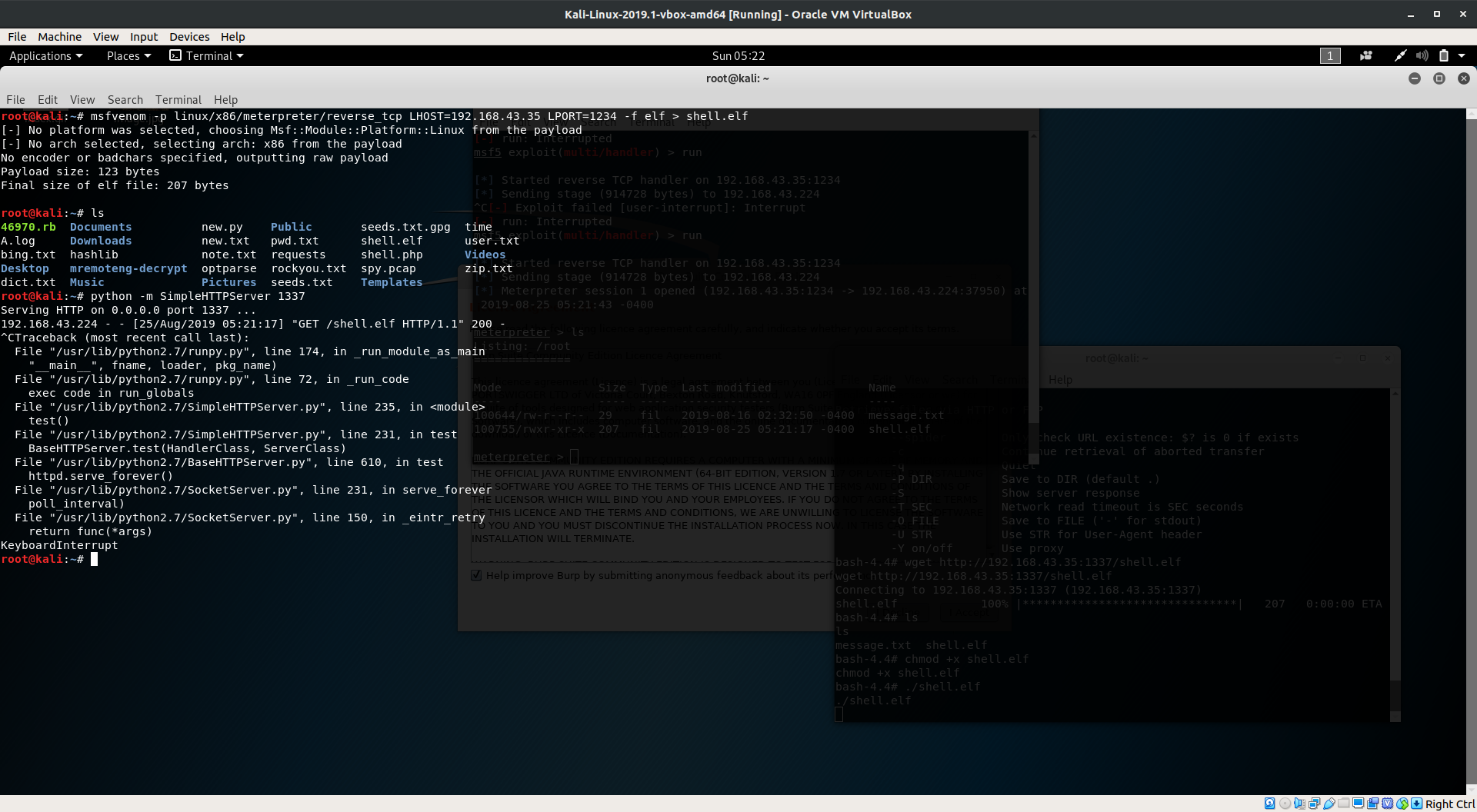This screenshot has height=812, width=1477.
Task: Open the Terminal app menu in top panel
Action: 206,55
